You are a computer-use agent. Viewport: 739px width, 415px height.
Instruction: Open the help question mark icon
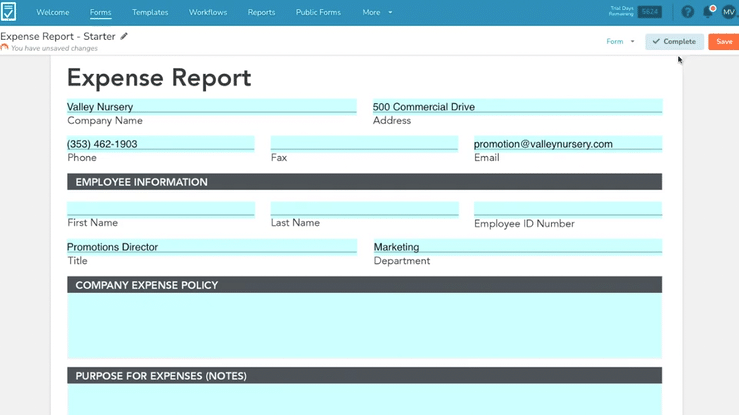point(688,12)
